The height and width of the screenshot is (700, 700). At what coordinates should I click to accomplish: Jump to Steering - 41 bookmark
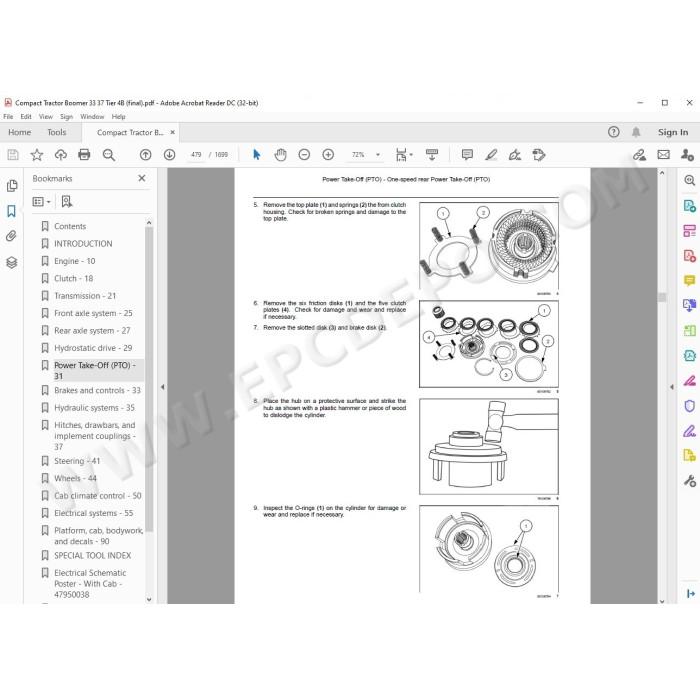click(77, 461)
